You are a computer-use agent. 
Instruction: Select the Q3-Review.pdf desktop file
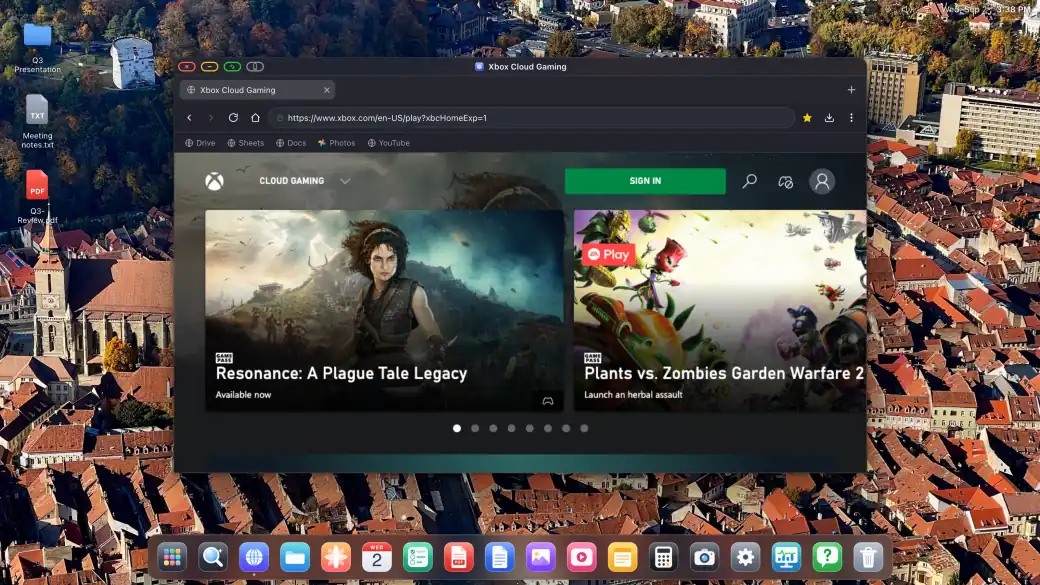tap(37, 197)
